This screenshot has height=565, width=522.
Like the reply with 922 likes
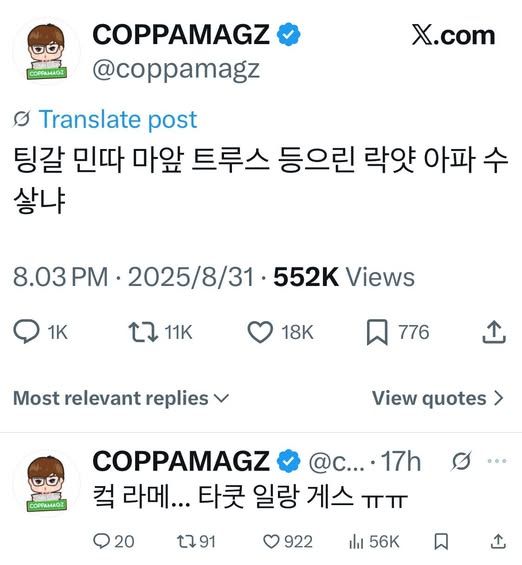click(271, 542)
